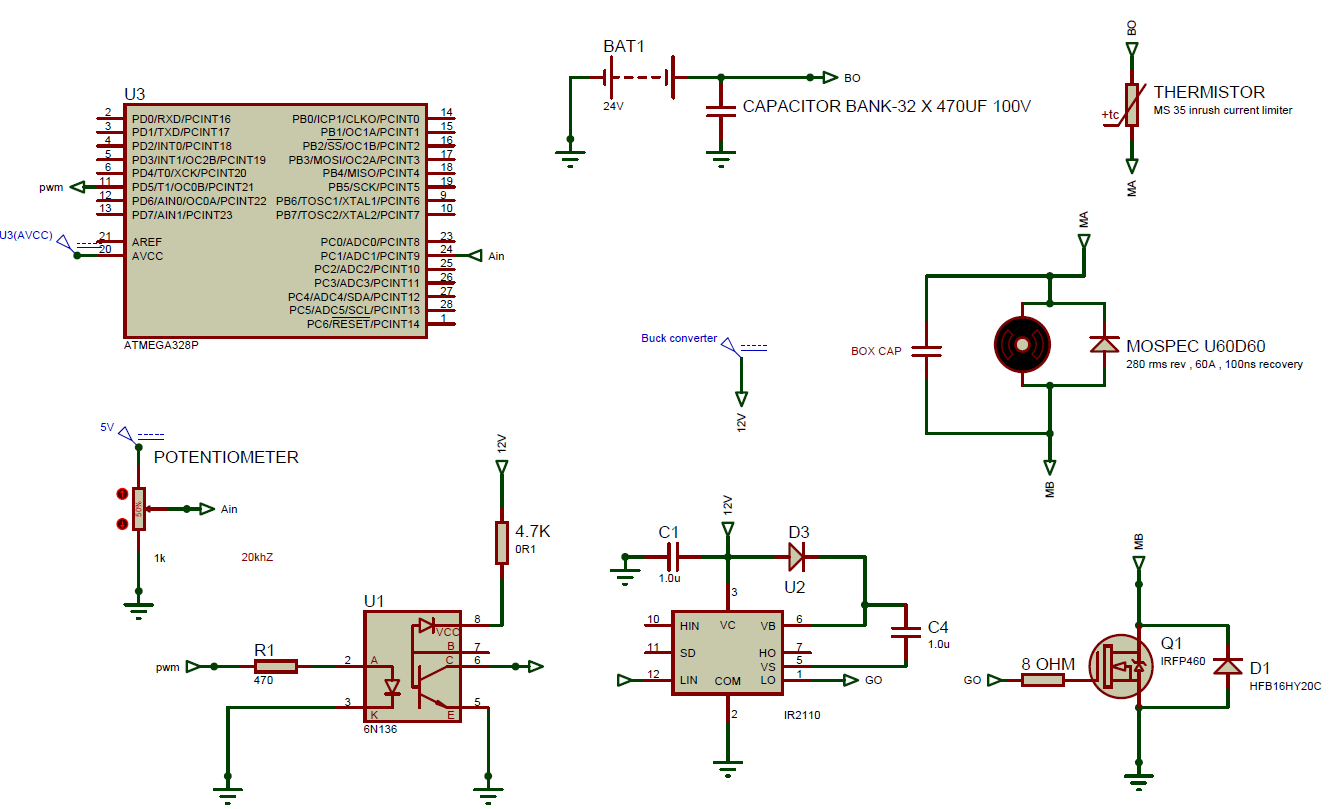Click the 20khZ text
This screenshot has height=809, width=1334.
coord(257,558)
